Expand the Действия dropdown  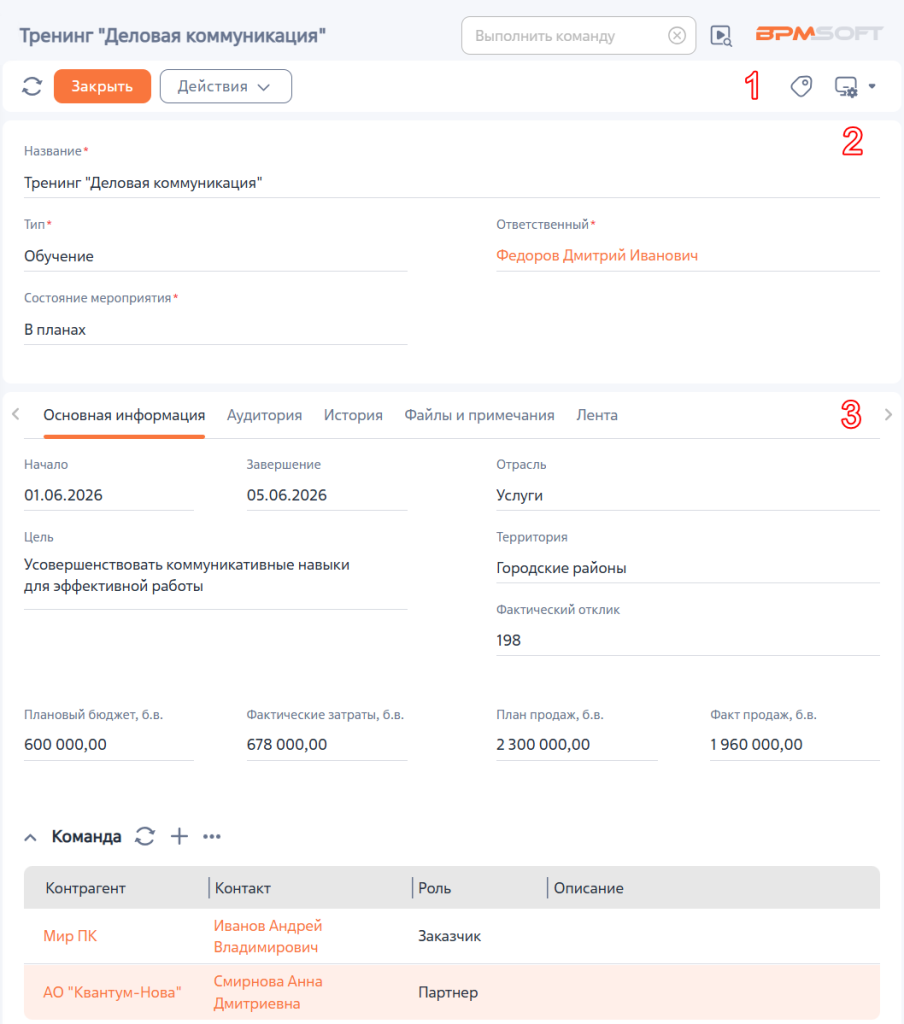225,86
